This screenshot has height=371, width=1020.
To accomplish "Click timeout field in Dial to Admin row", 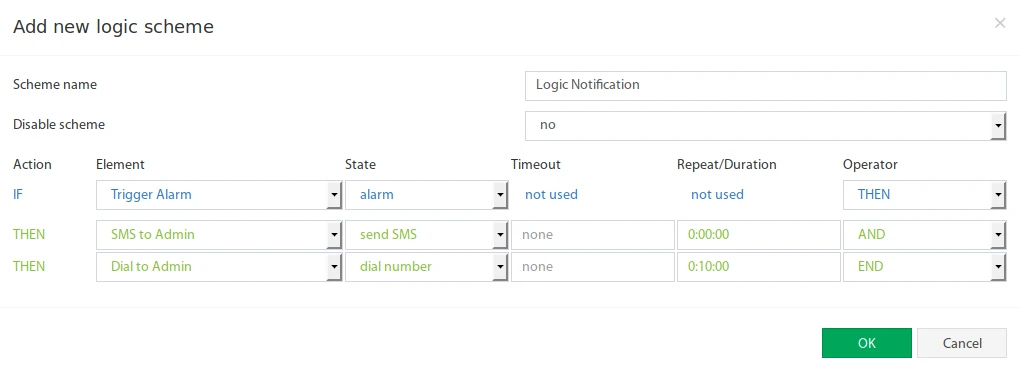I will click(x=593, y=267).
